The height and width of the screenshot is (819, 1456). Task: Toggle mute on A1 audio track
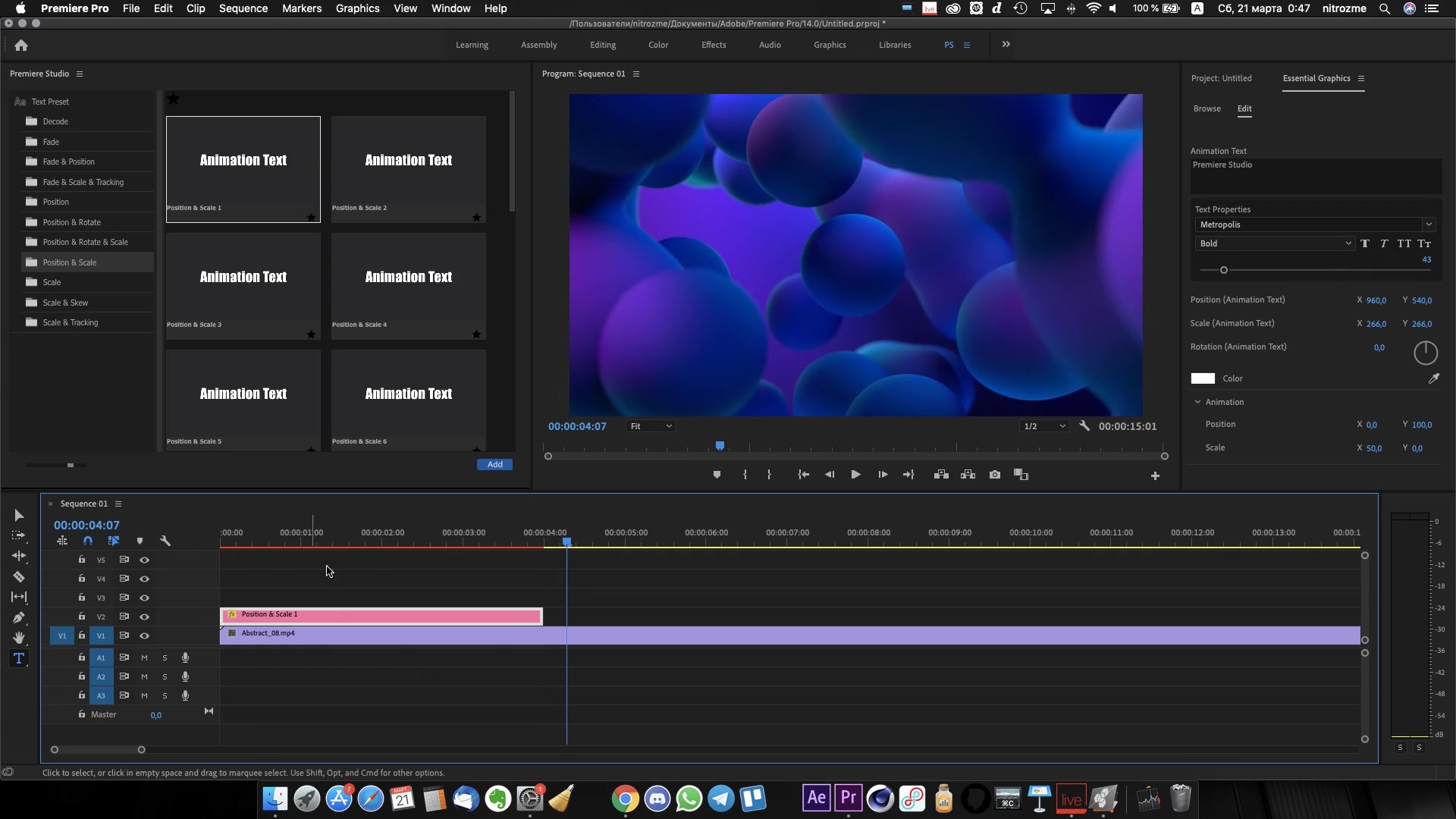pyautogui.click(x=144, y=657)
